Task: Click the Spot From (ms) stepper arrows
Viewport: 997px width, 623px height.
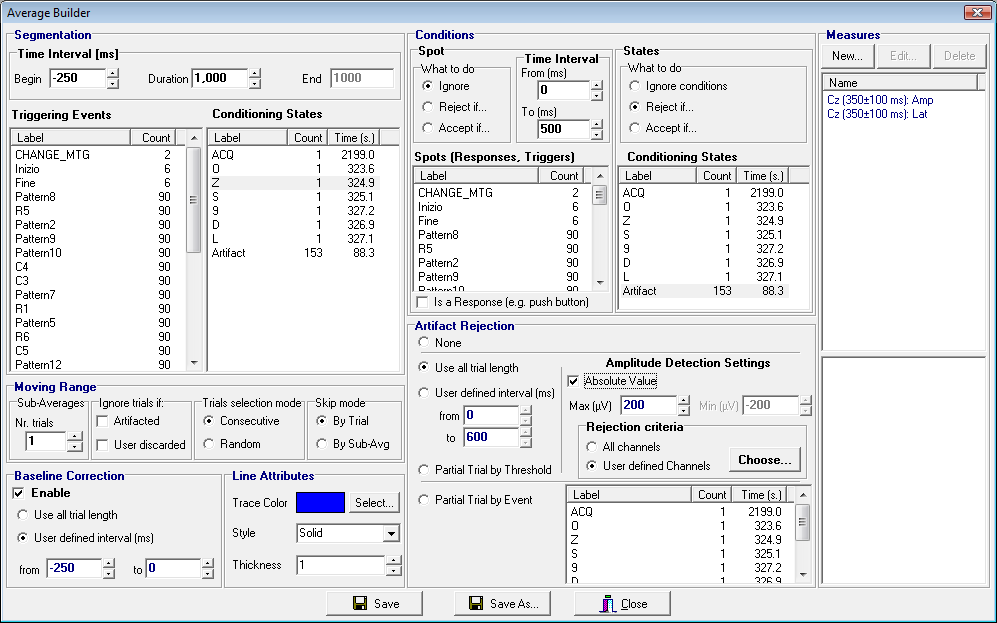Action: 596,90
